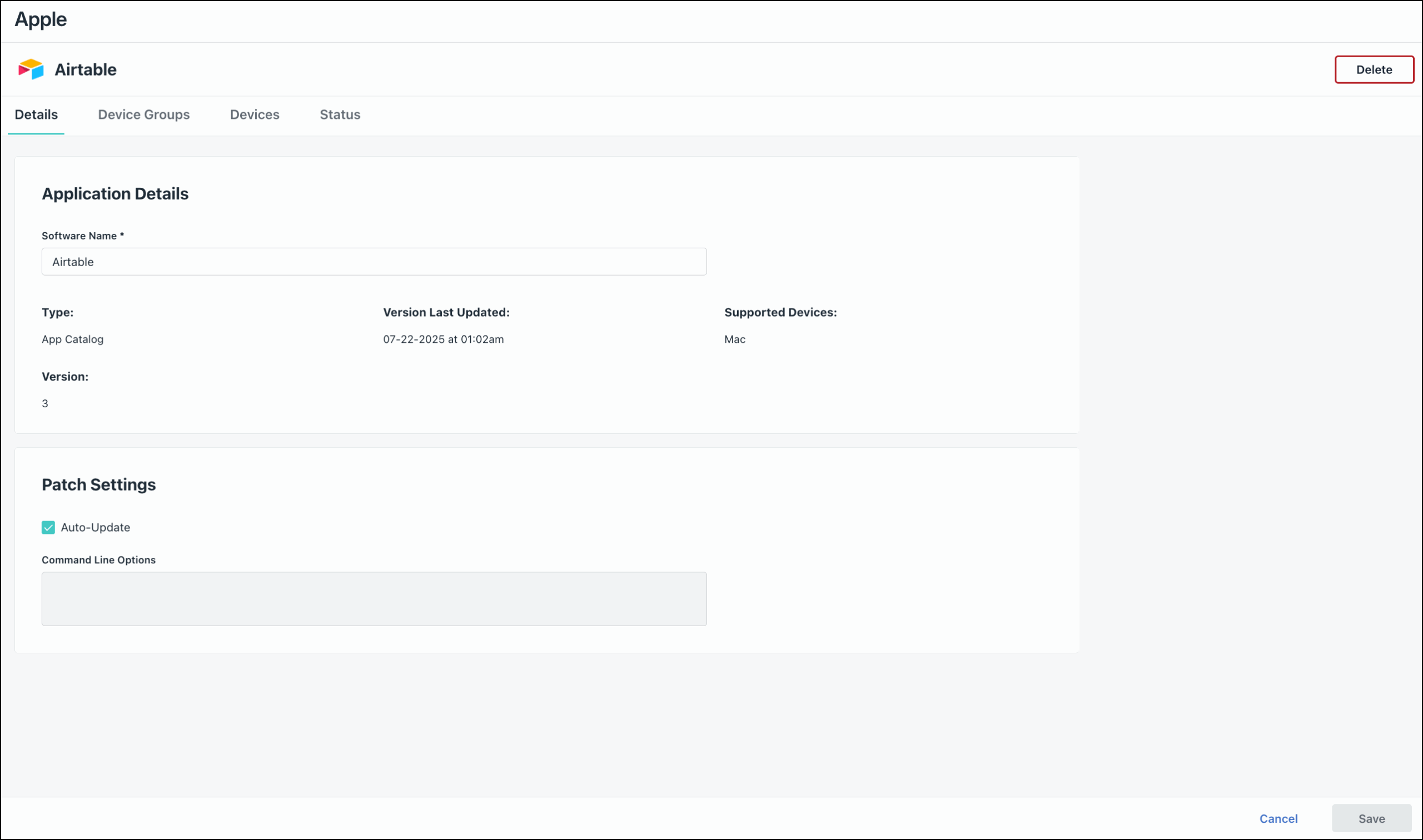
Task: Disable the Auto-Update checkbox
Action: [49, 528]
